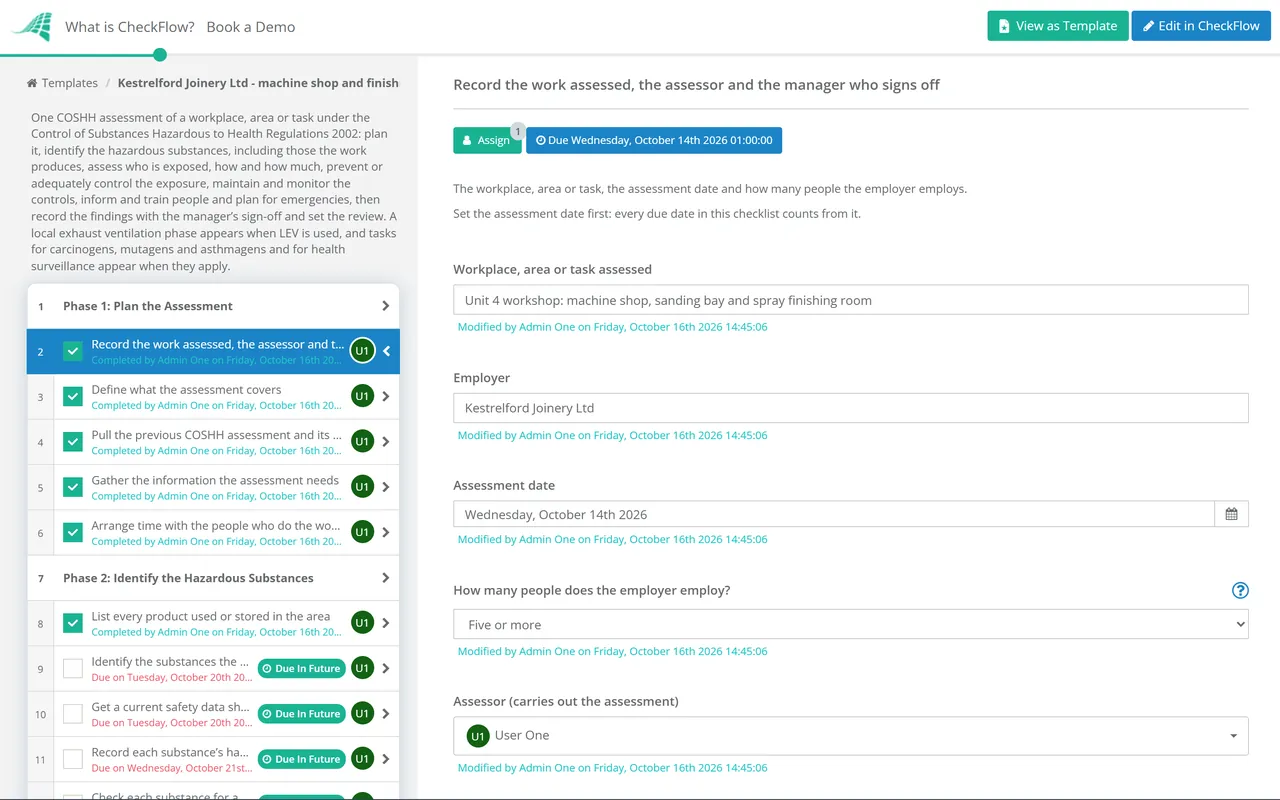Screen dimensions: 1280x800
Task: Expand Phase 1: Plan the Assessment chevron
Action: pyautogui.click(x=386, y=306)
